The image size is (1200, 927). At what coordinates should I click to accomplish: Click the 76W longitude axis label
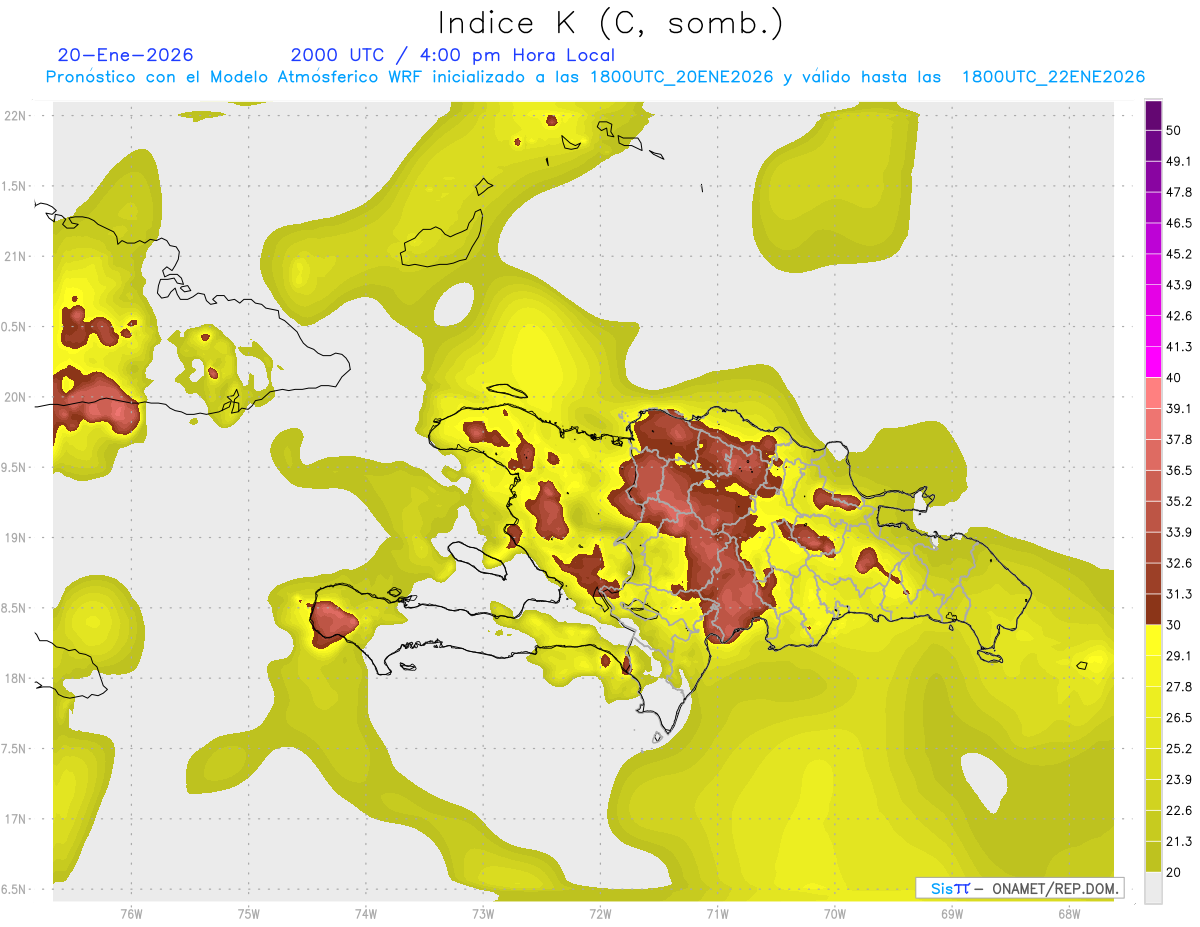(x=131, y=913)
